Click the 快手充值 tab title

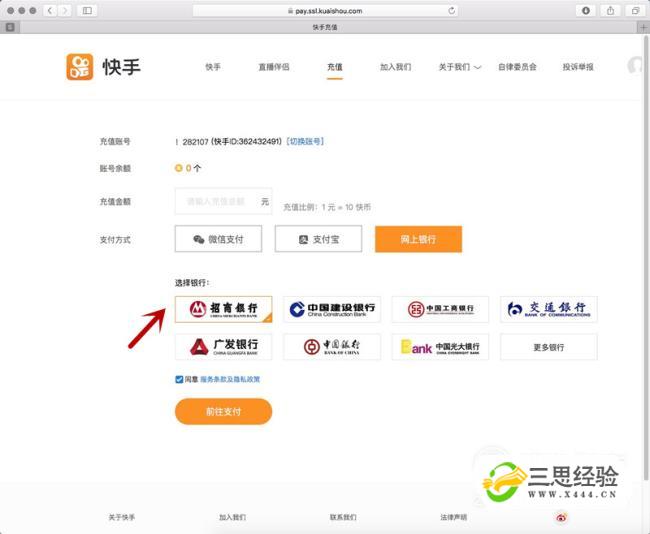(325, 27)
